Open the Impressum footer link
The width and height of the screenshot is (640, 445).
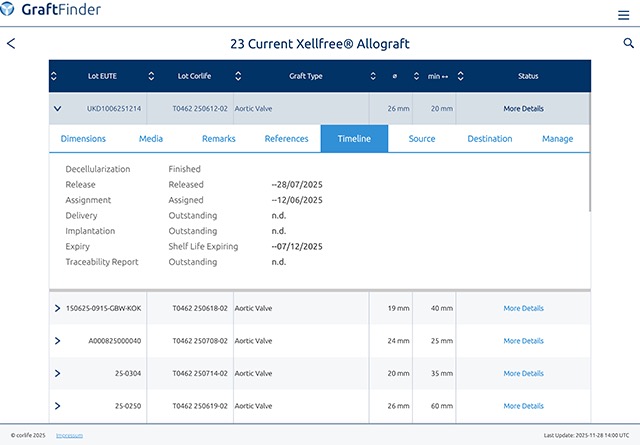click(69, 436)
